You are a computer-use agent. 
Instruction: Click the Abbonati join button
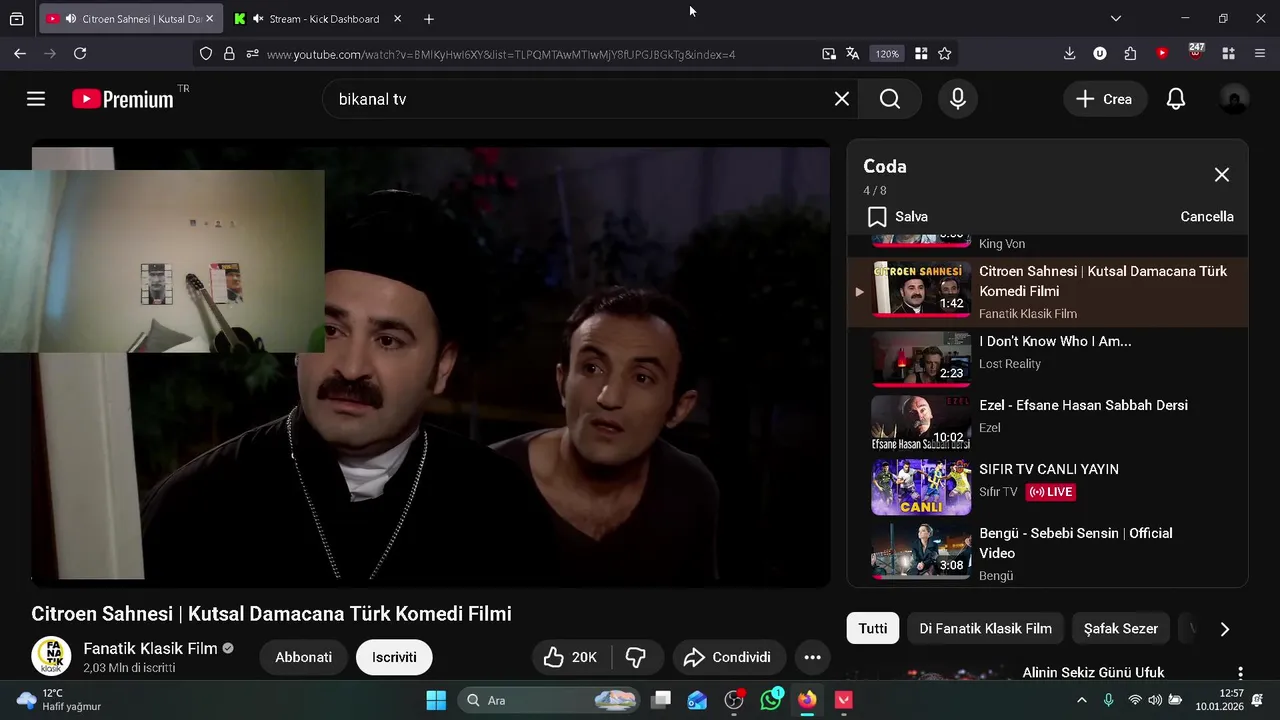[x=304, y=657]
